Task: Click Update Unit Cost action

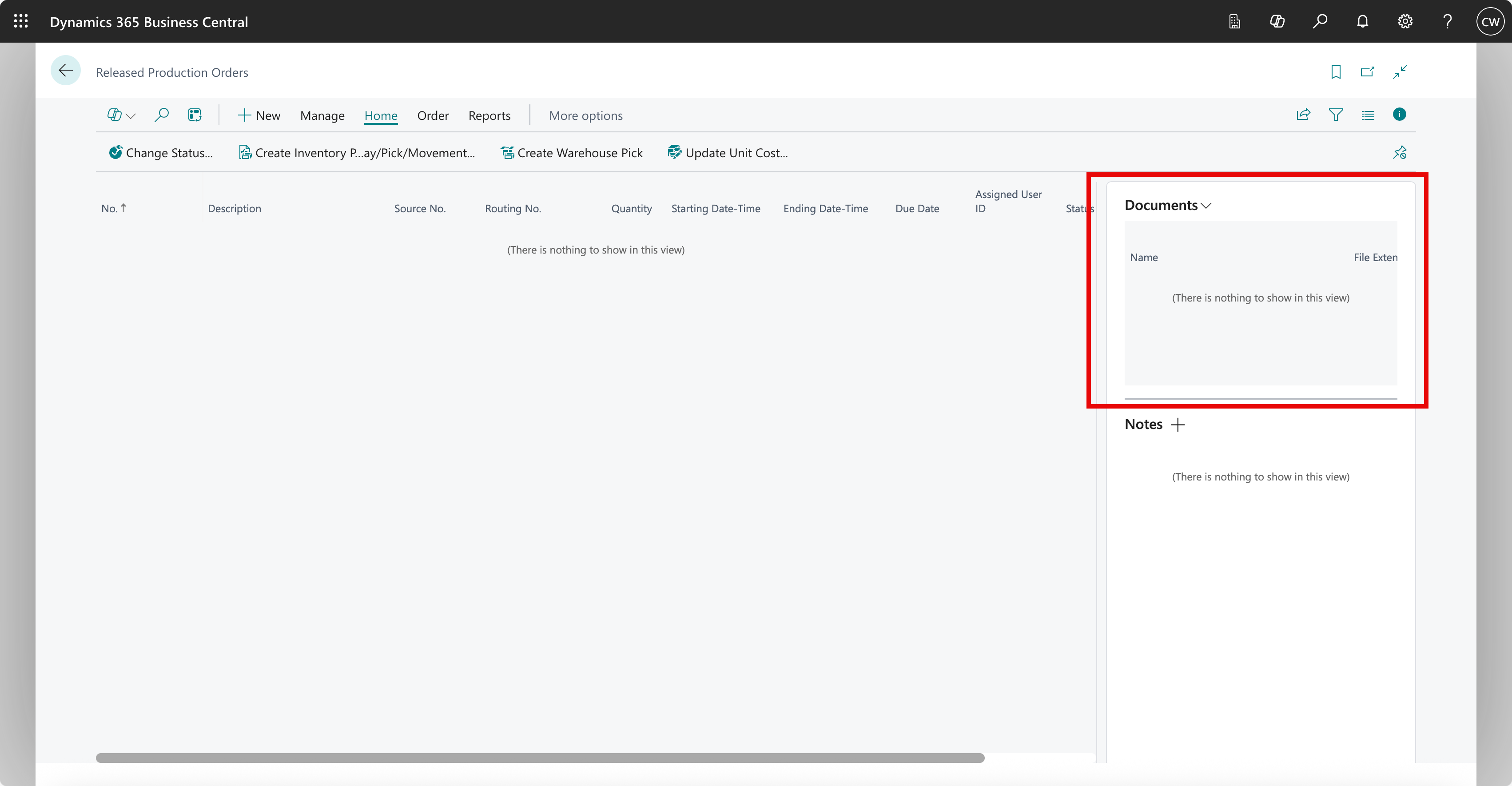Action: tap(727, 153)
